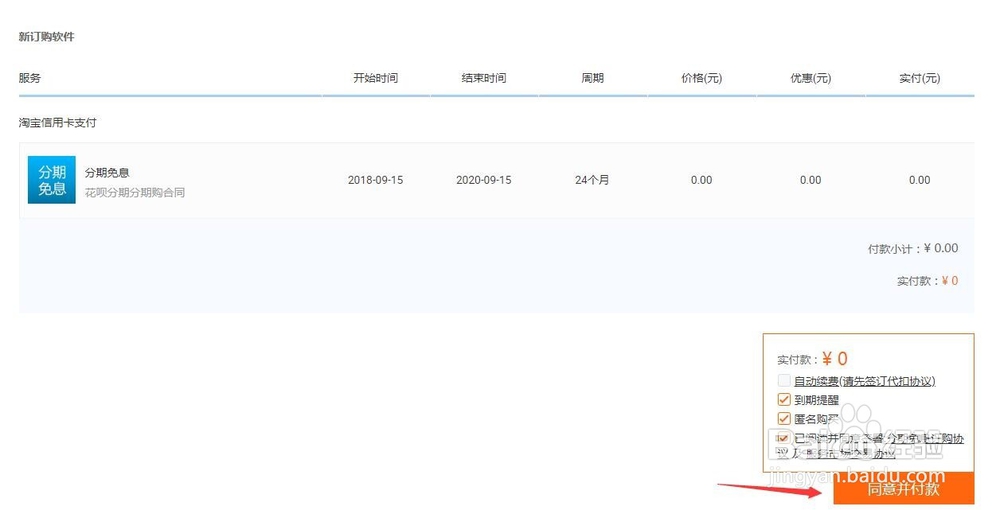Enable the 自动续费 auto-renew checkbox
1000x510 pixels.
[x=784, y=381]
